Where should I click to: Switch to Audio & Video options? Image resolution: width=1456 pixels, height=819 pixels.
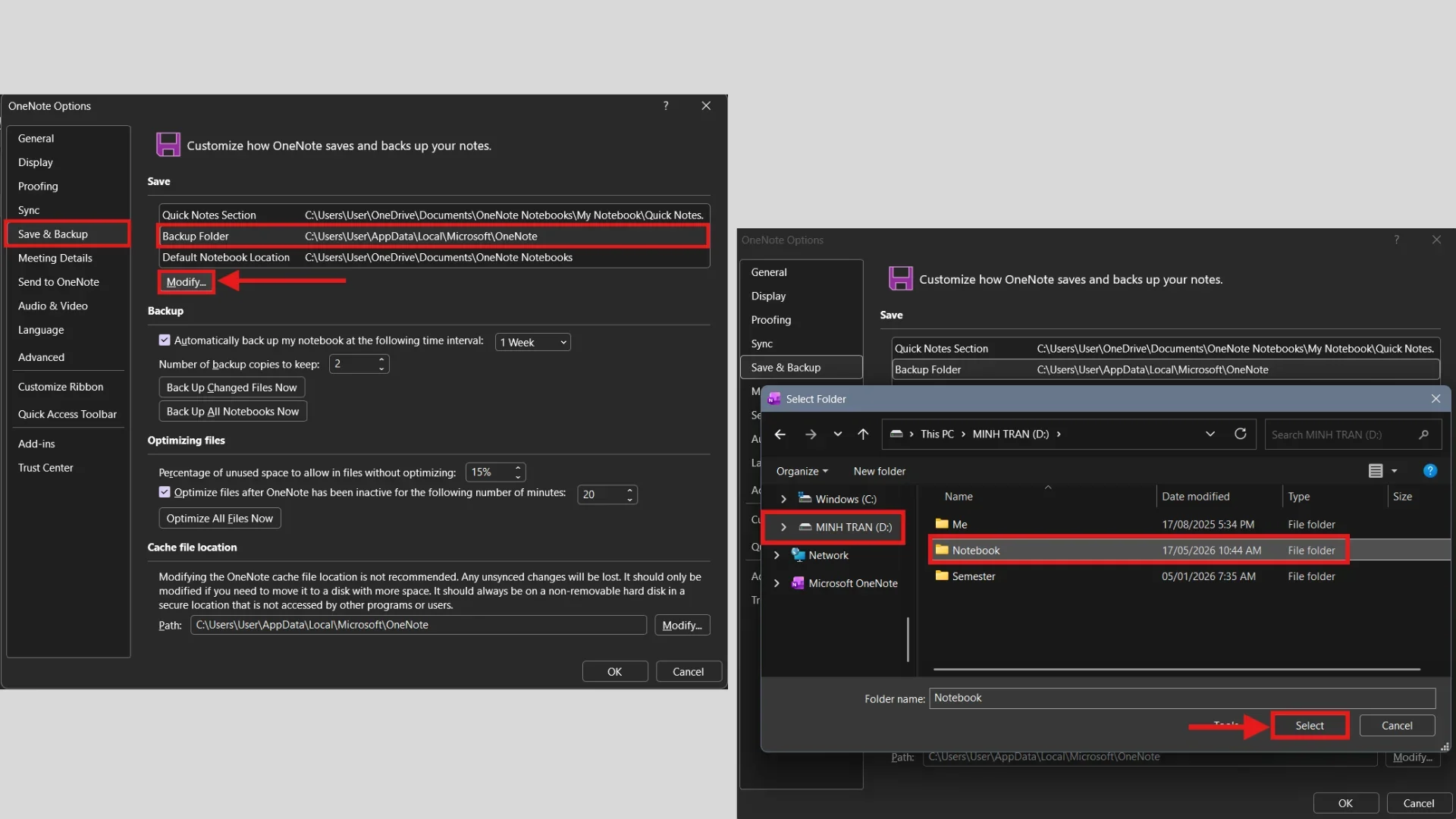coord(53,306)
